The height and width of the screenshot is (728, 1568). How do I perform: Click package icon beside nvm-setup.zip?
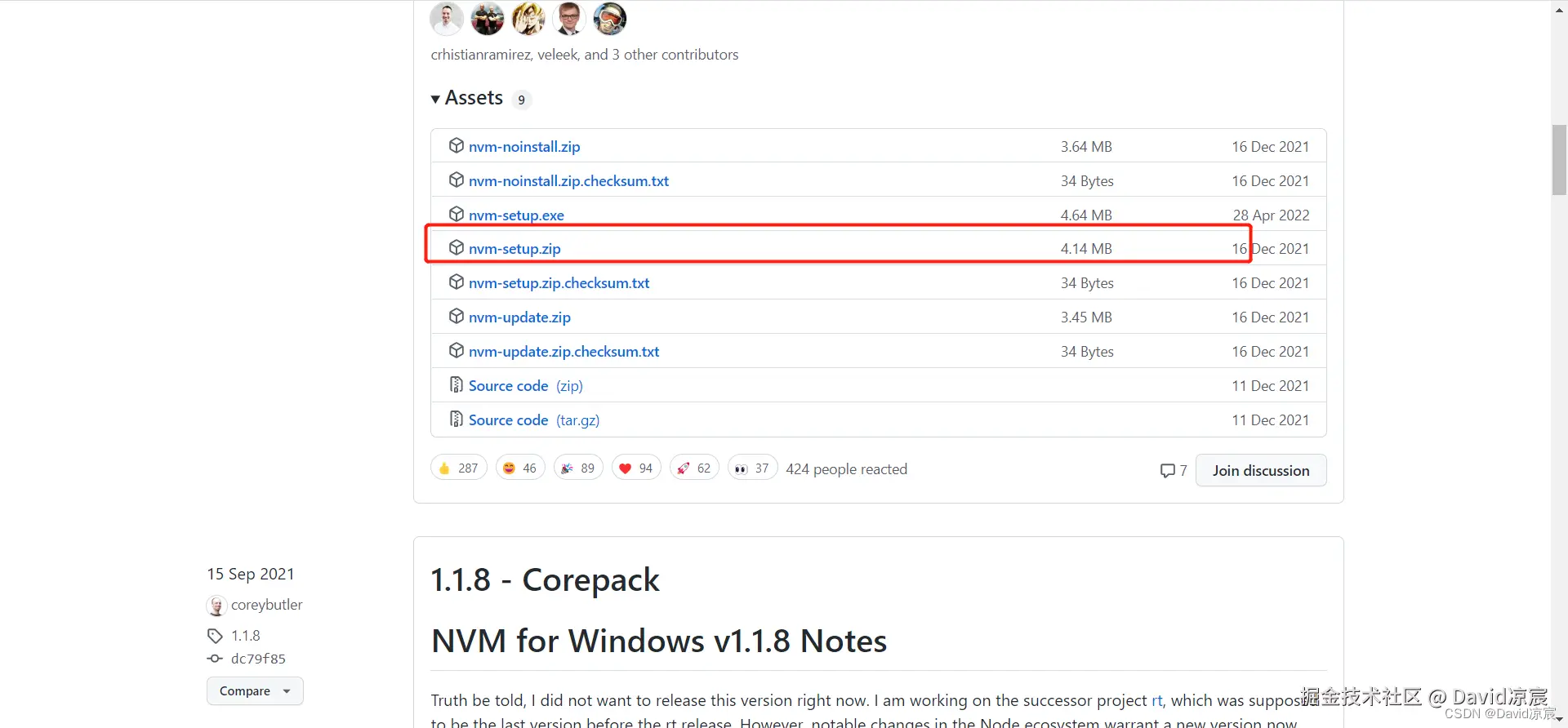point(457,247)
